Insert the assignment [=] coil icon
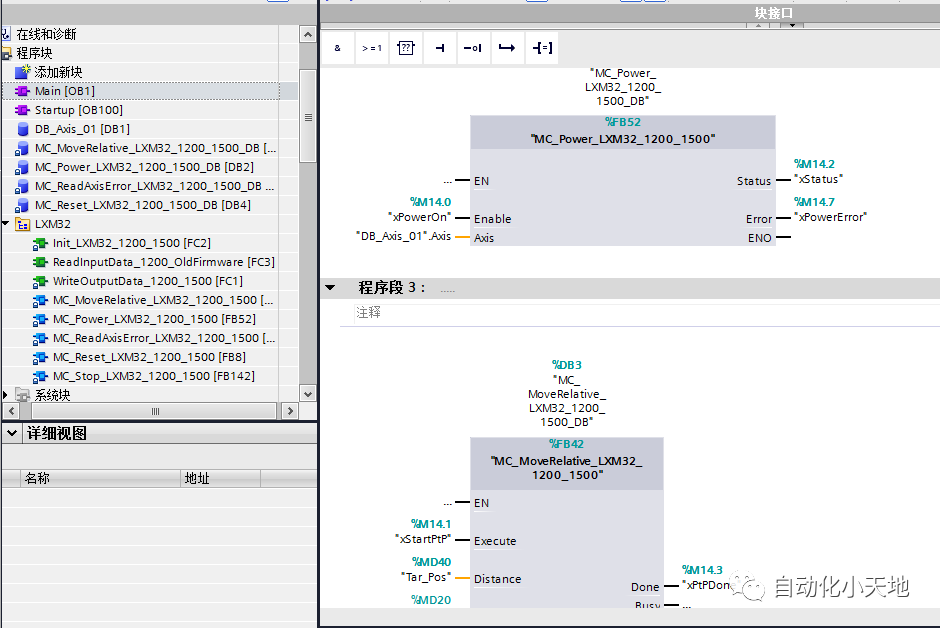 click(542, 48)
